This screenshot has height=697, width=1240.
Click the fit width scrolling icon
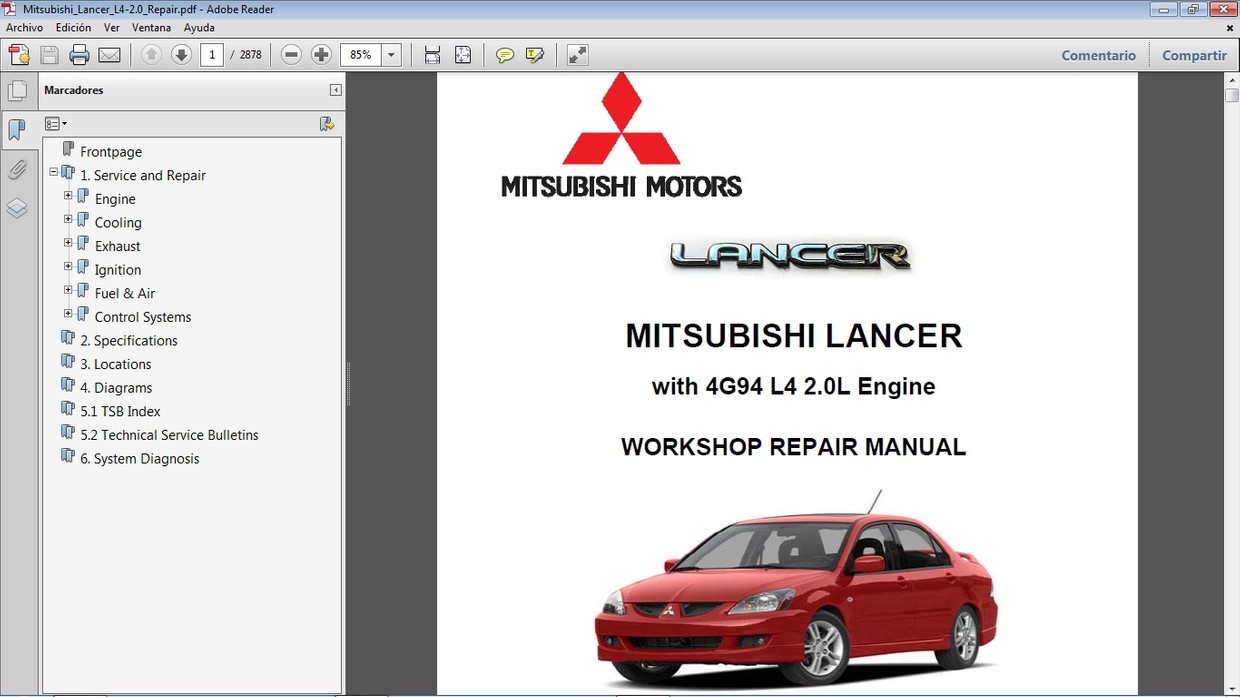432,55
